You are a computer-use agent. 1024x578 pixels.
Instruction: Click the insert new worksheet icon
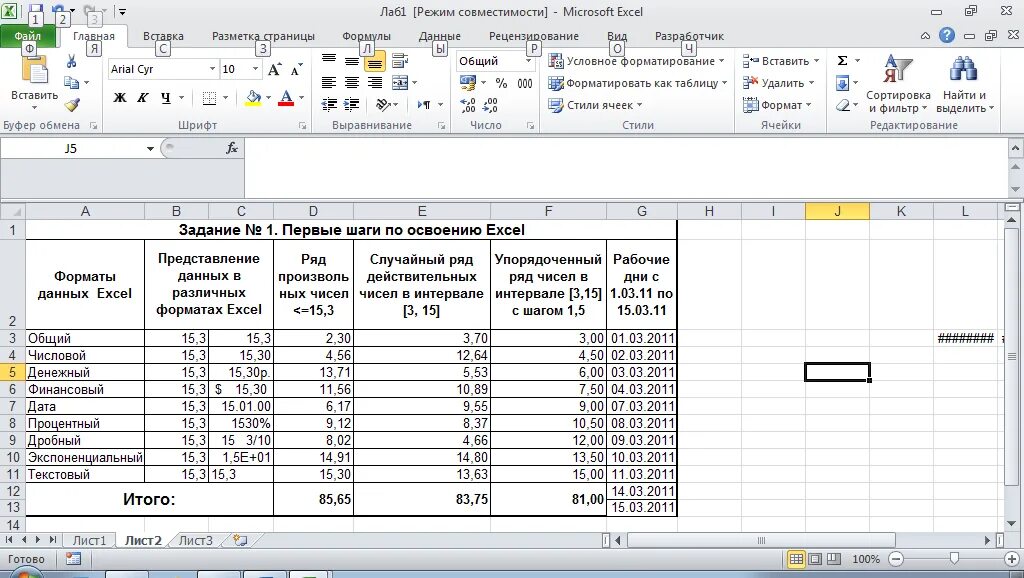pos(240,541)
